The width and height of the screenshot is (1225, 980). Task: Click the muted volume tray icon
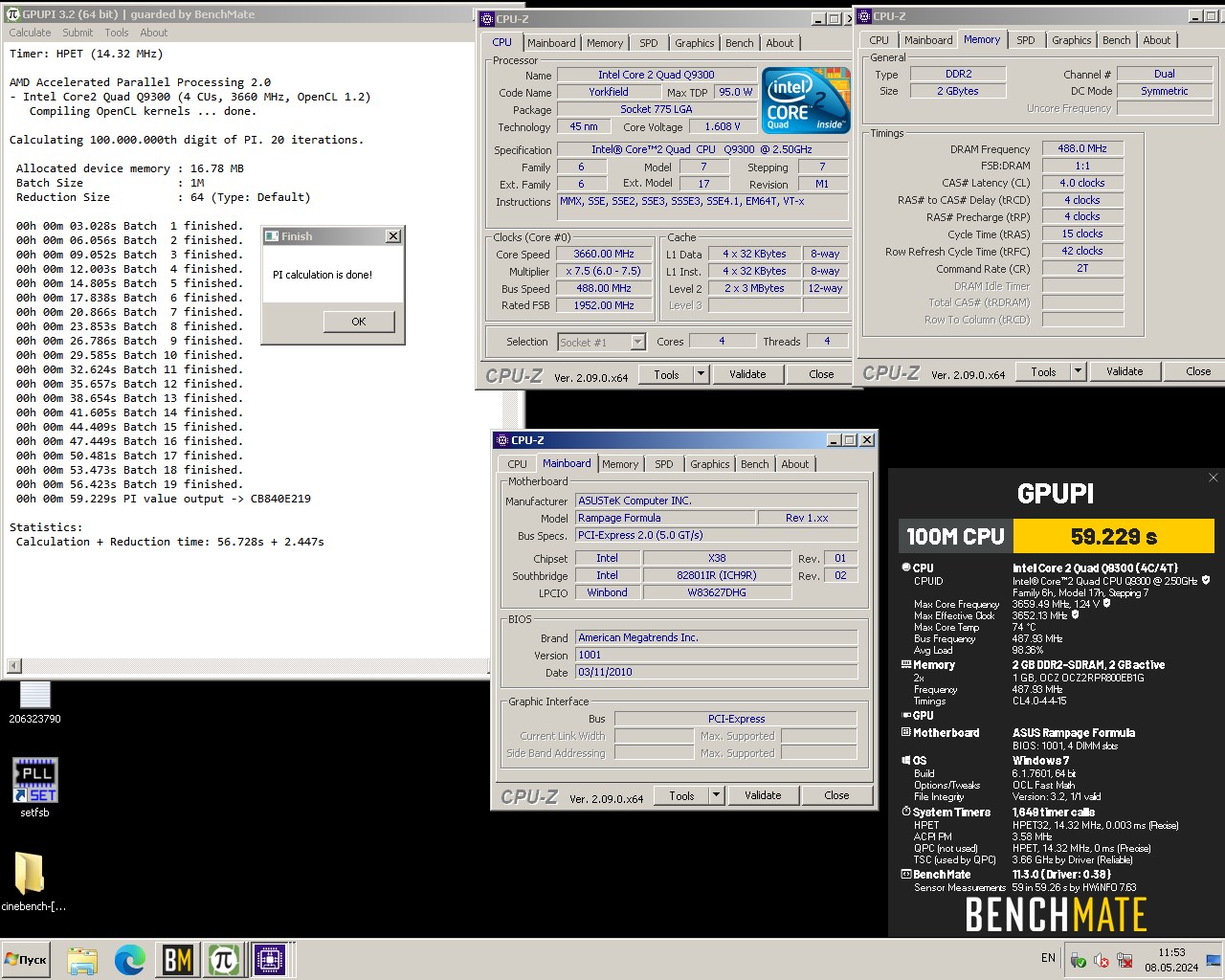1102,960
